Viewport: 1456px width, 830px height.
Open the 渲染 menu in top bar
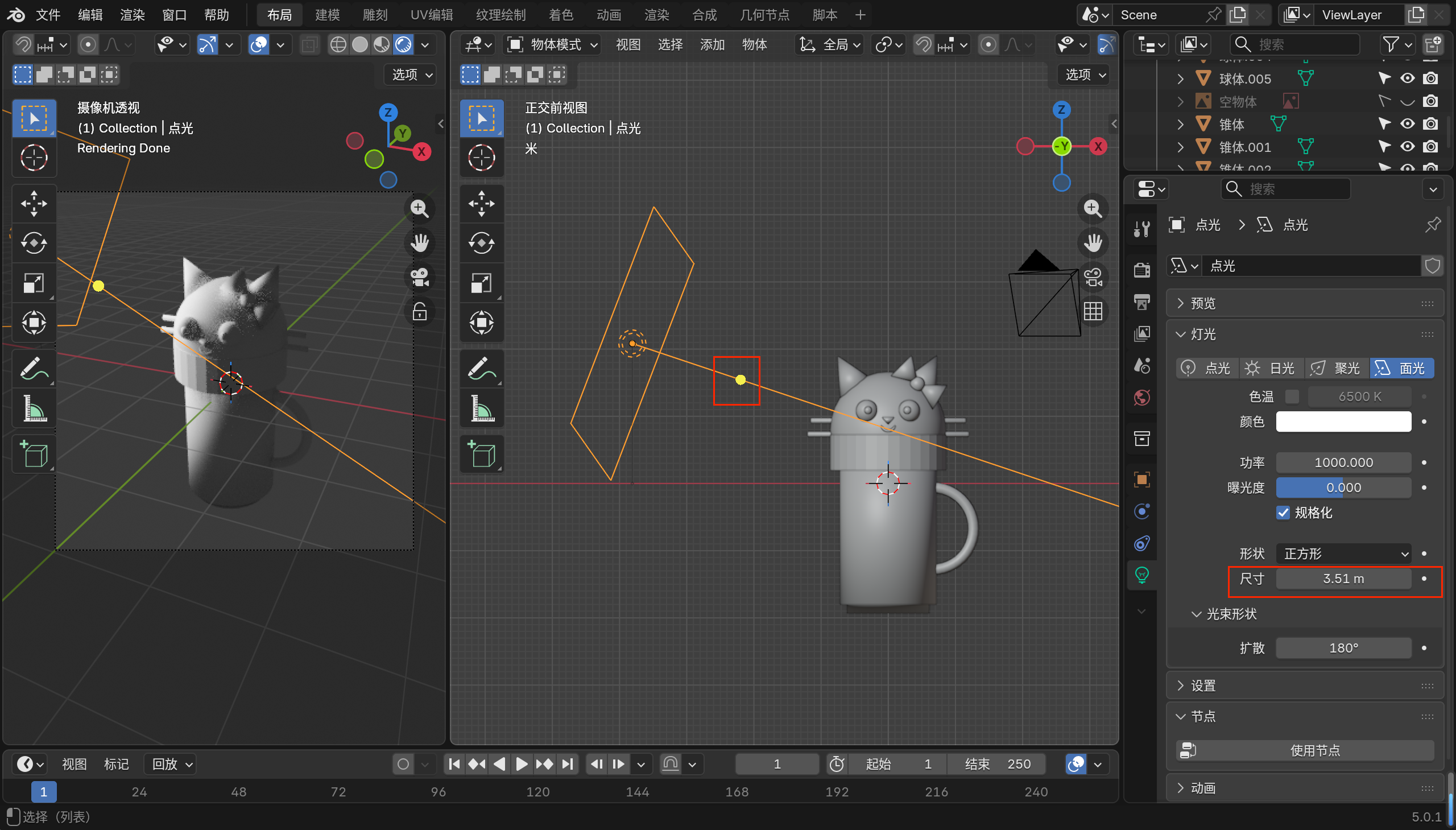tap(132, 15)
